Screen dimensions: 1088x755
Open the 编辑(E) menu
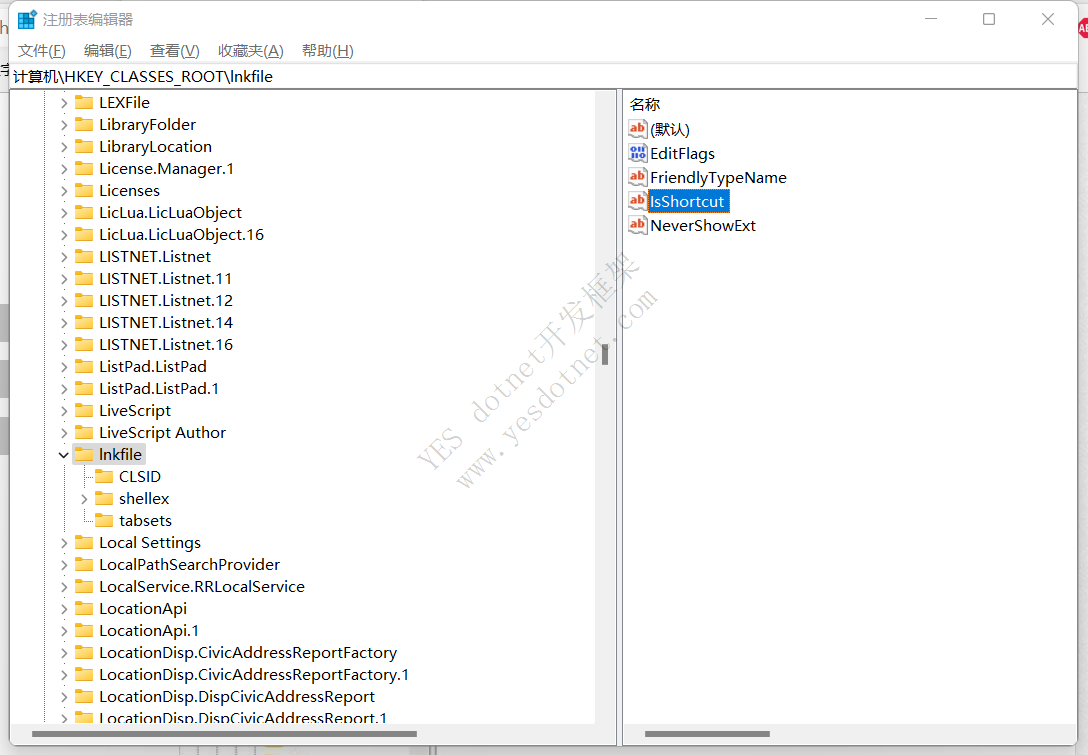[x=108, y=51]
